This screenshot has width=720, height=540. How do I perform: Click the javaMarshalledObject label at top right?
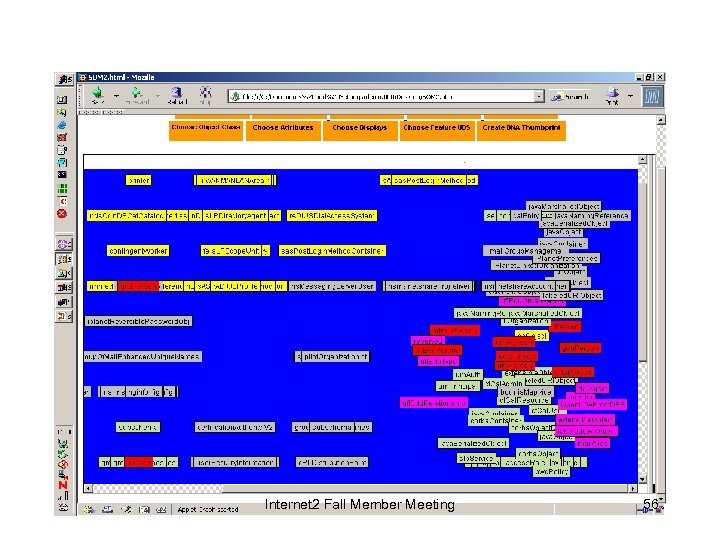pos(563,206)
